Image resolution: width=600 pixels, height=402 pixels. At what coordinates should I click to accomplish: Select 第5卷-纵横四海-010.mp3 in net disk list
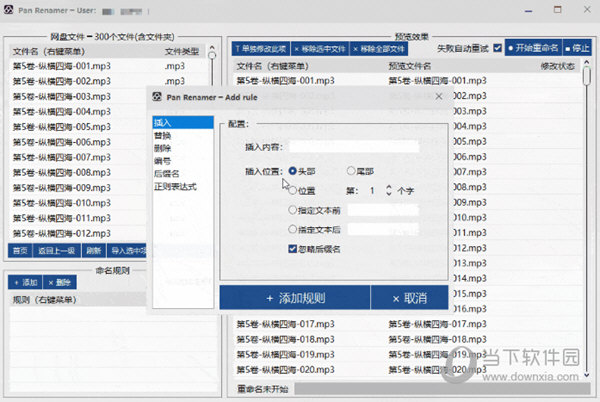[62, 203]
